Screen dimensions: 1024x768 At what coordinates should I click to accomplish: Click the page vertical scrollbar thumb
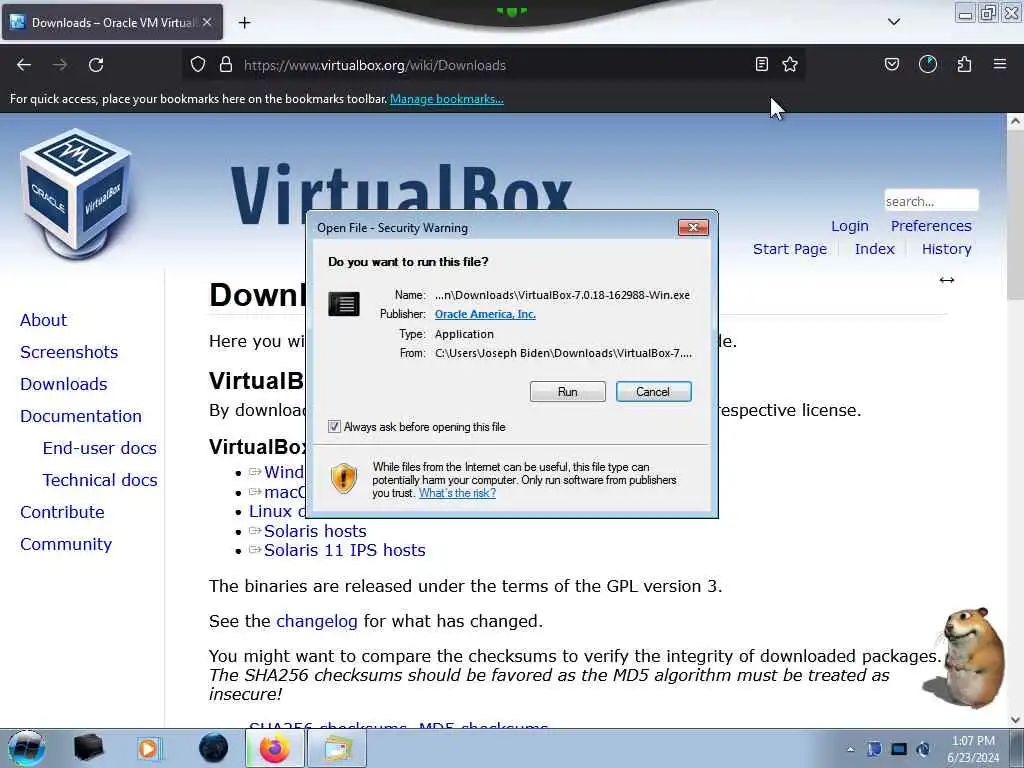click(1015, 216)
